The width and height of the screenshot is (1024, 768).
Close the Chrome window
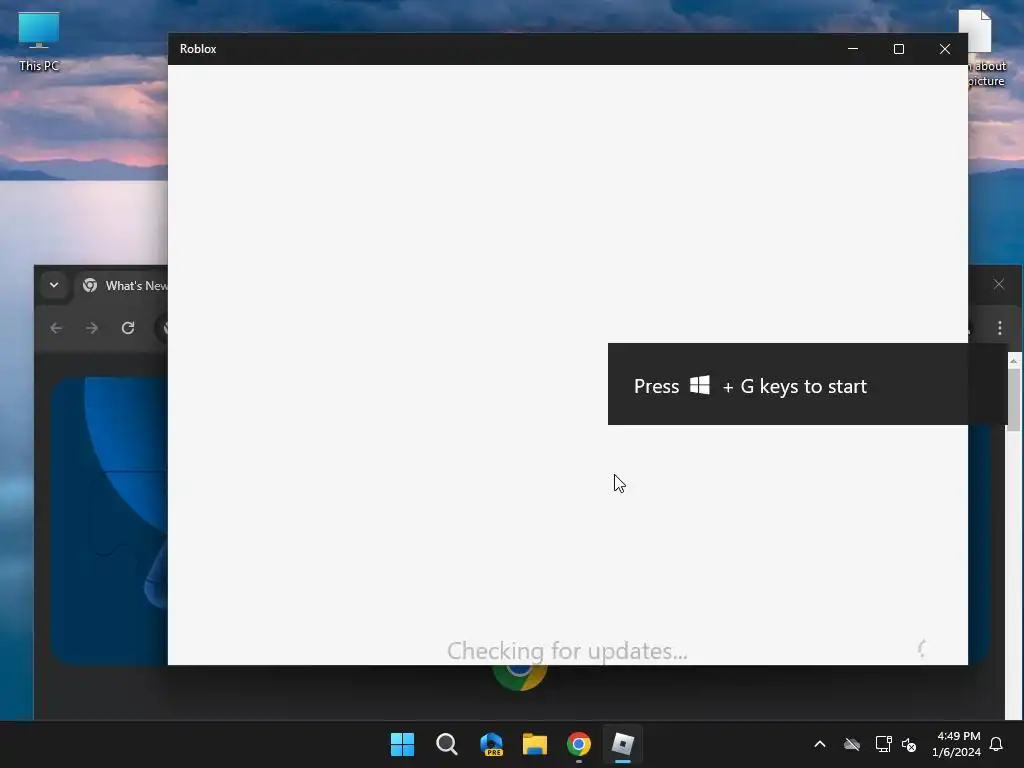(x=999, y=284)
